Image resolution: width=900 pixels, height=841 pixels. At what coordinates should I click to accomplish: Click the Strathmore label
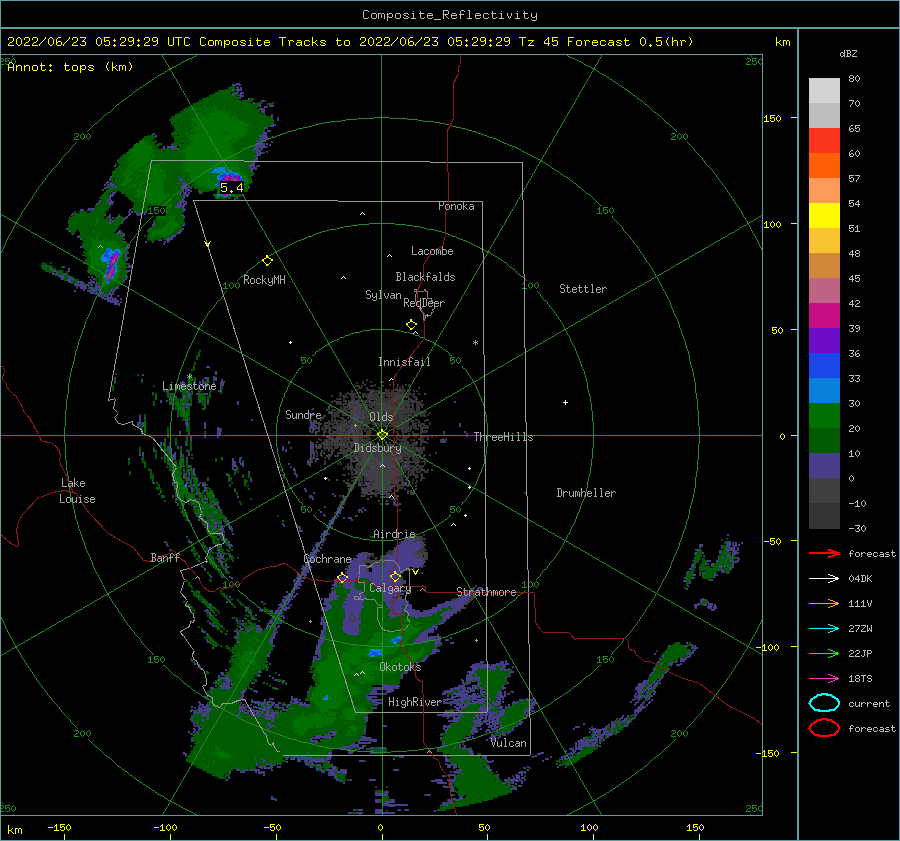tap(486, 592)
